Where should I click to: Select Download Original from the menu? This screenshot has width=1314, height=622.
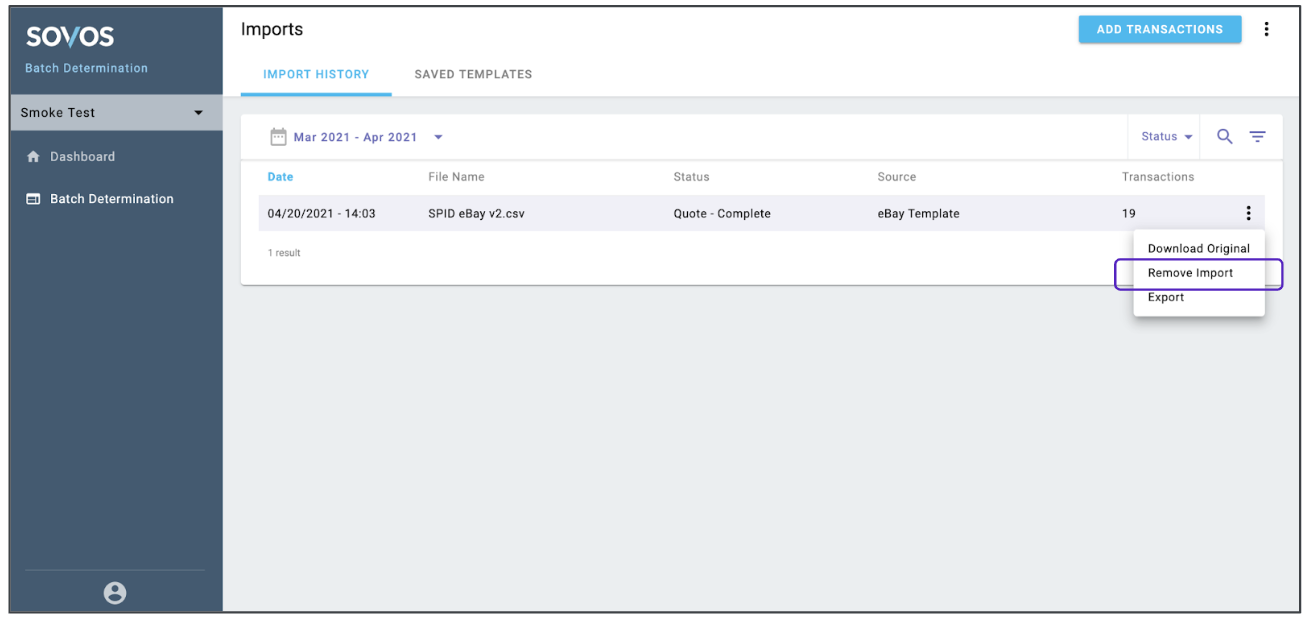pos(1198,249)
